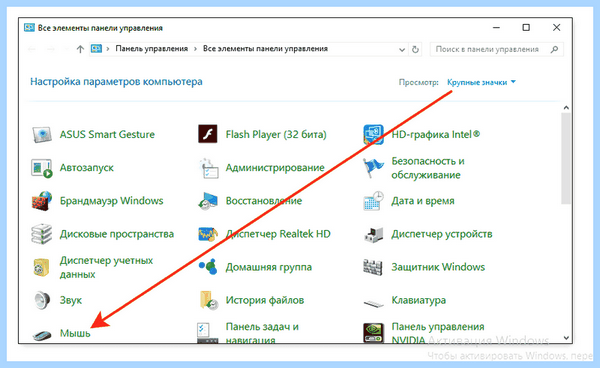
Task: Click the Домашняя группа icon
Action: pyautogui.click(x=208, y=267)
